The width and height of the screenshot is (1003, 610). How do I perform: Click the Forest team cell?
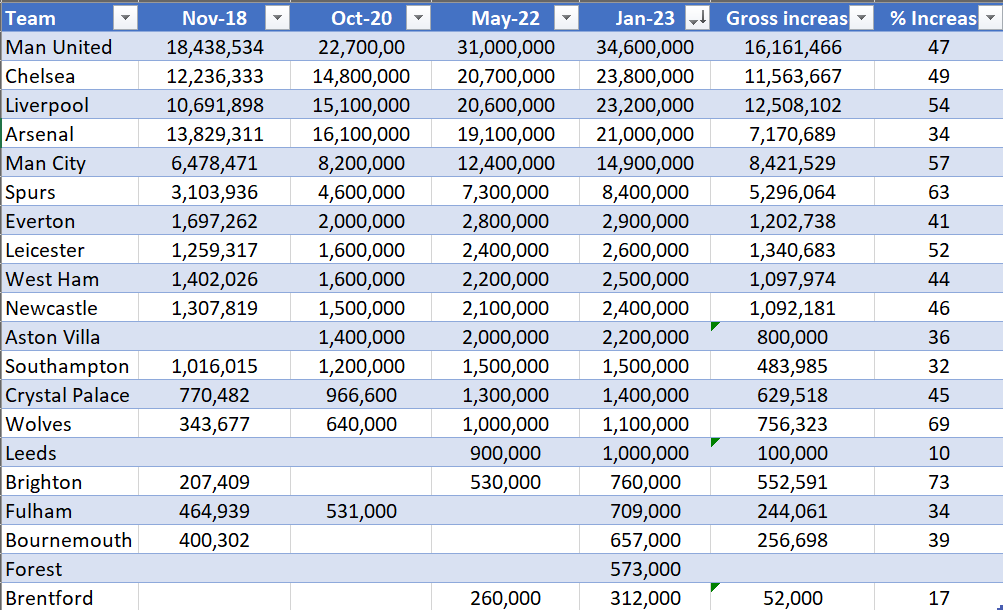(70, 569)
